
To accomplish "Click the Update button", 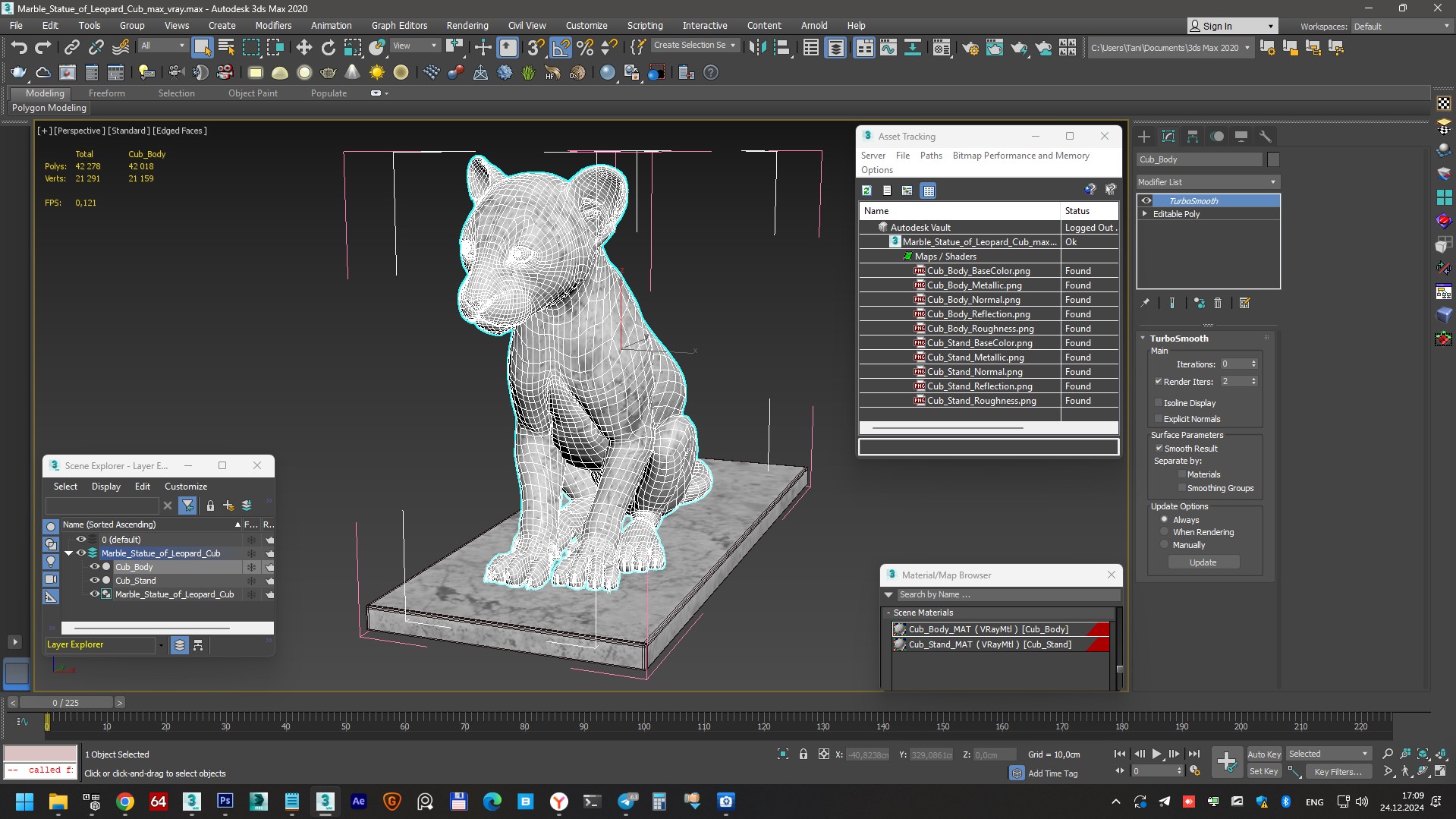I will click(x=1203, y=562).
